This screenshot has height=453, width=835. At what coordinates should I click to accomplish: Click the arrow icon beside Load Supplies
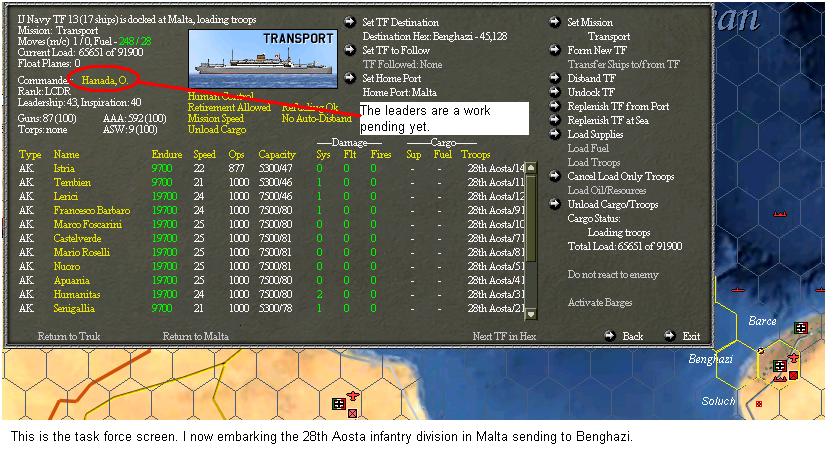point(555,134)
